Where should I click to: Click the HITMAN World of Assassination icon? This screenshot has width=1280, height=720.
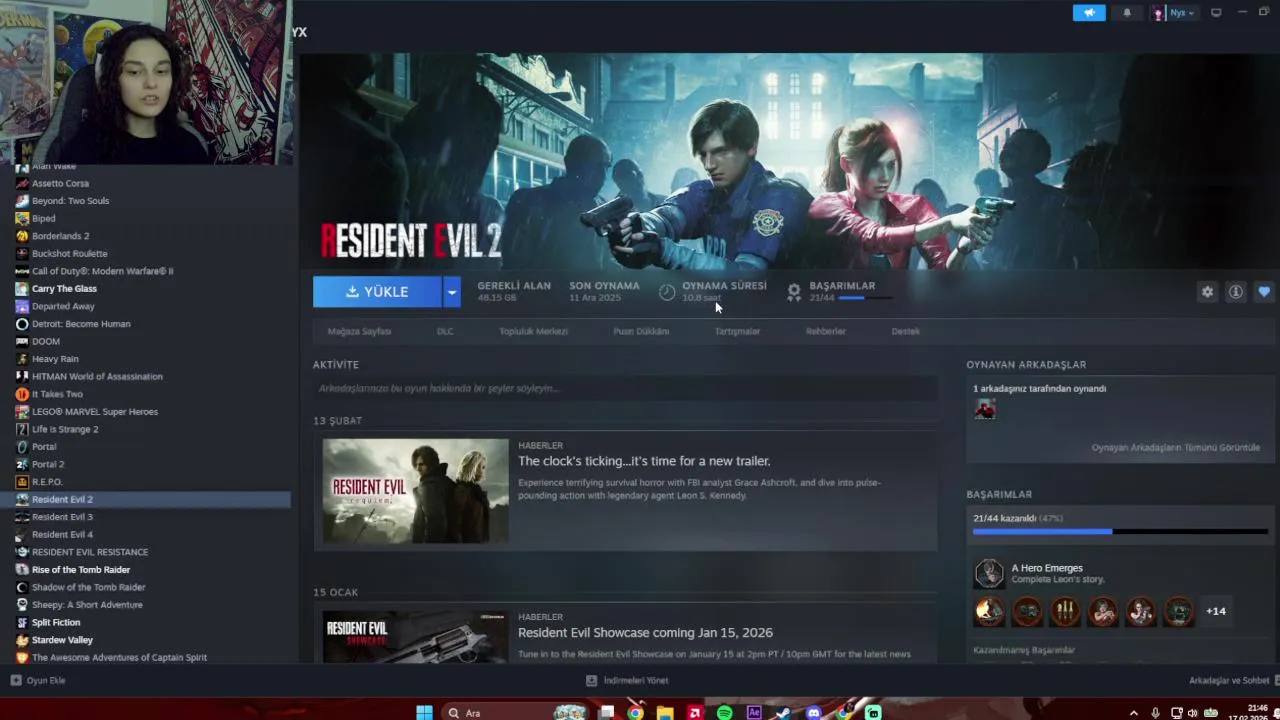pyautogui.click(x=22, y=376)
